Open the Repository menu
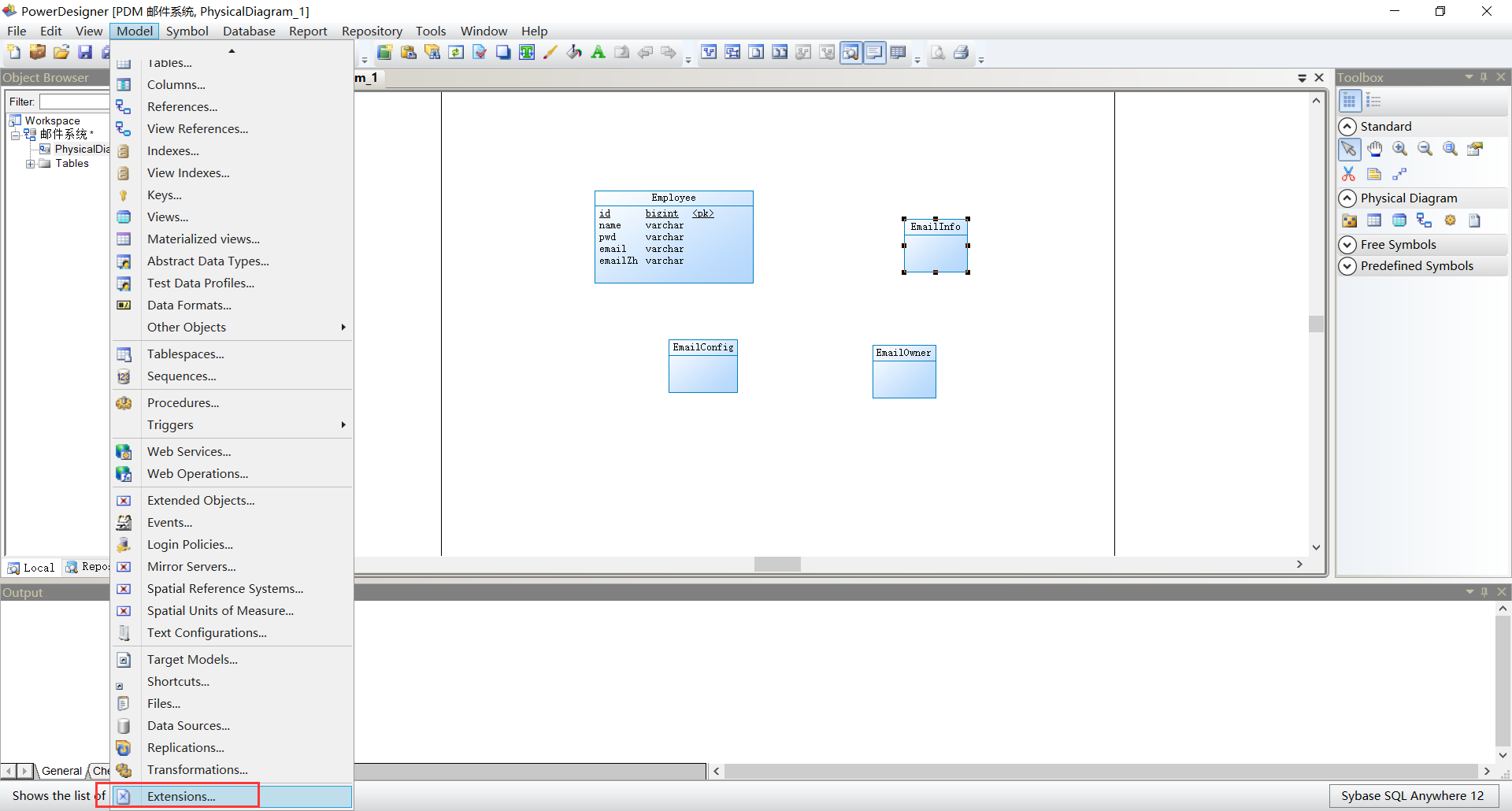Viewport: 1512px width, 811px height. point(372,31)
